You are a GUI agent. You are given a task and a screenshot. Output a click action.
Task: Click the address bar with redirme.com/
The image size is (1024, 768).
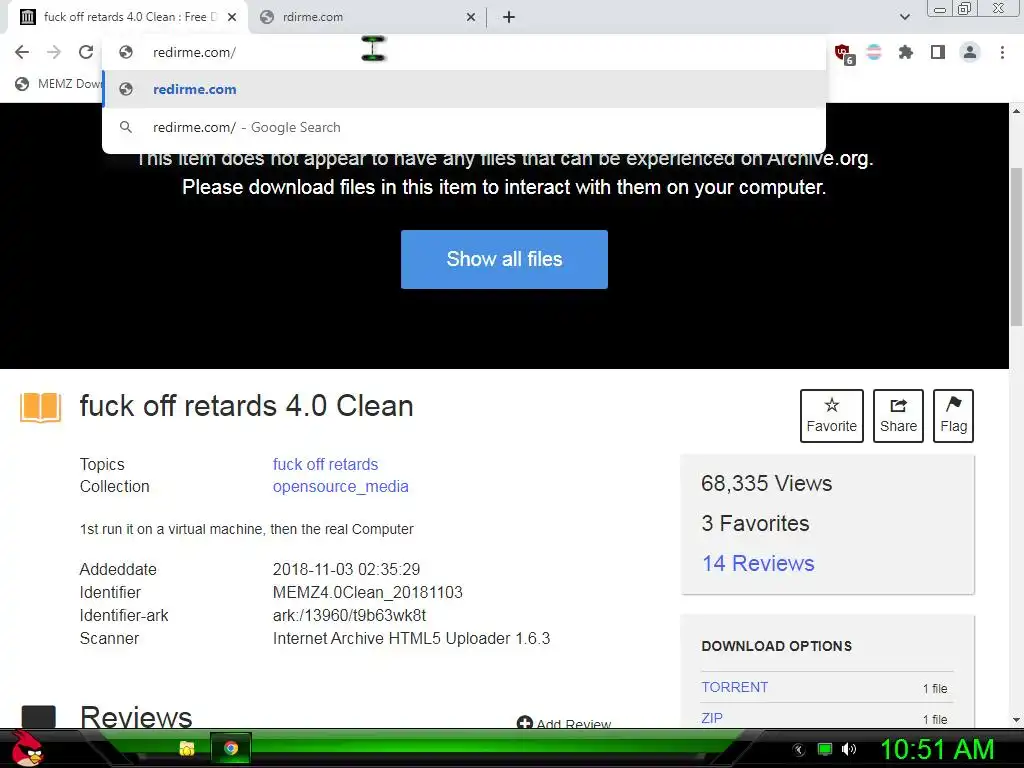464,52
